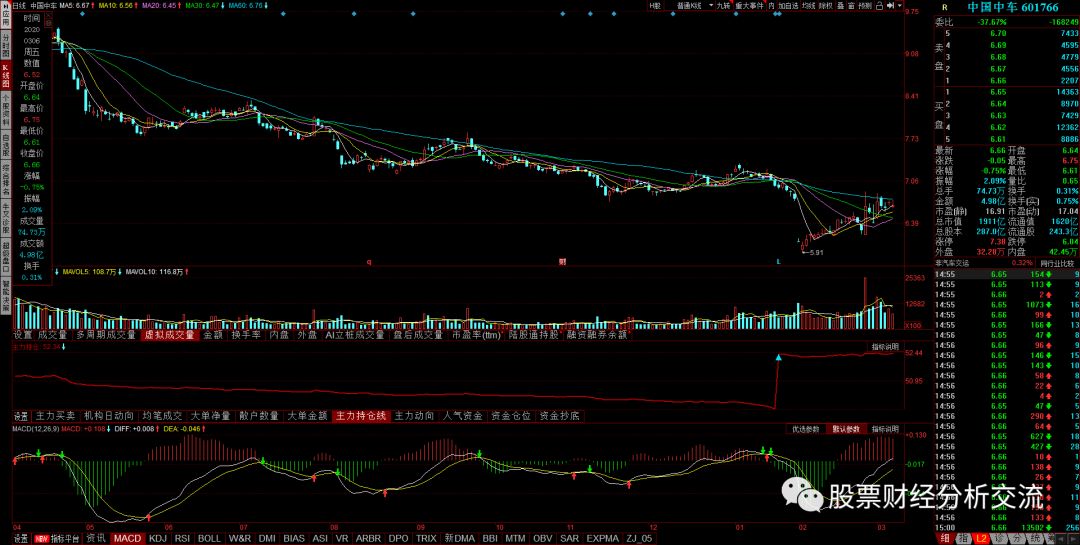Screen dimensions: 1080x545
Task: Click the 资讯 bottom tab
Action: pos(96,538)
